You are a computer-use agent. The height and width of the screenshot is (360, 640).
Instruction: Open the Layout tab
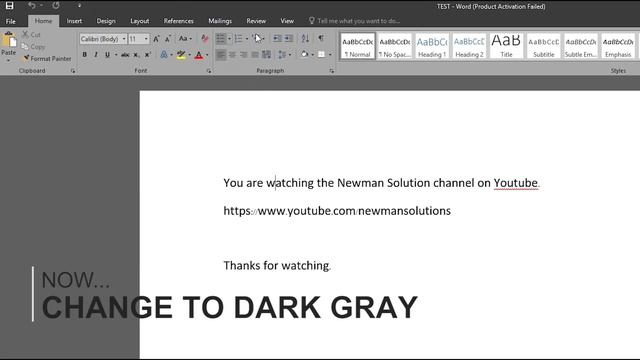(140, 21)
